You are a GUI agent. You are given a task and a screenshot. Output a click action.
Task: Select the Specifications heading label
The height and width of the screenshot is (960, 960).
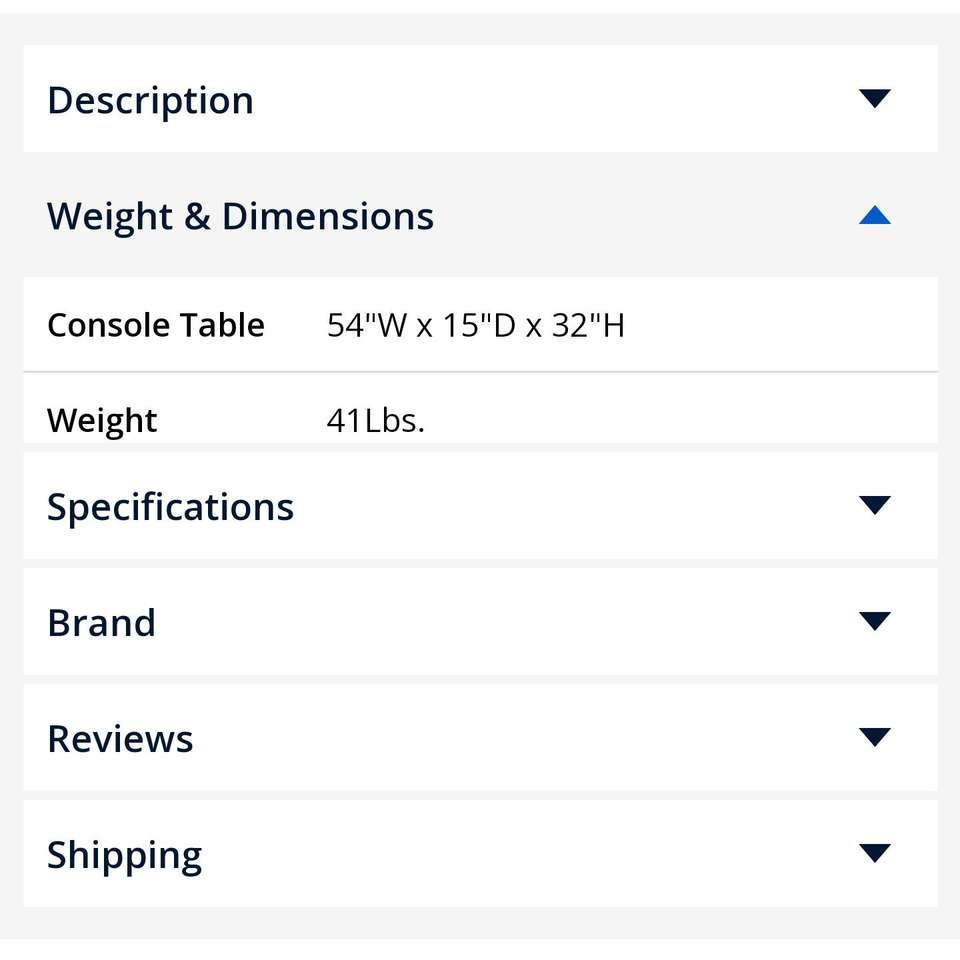tap(170, 507)
